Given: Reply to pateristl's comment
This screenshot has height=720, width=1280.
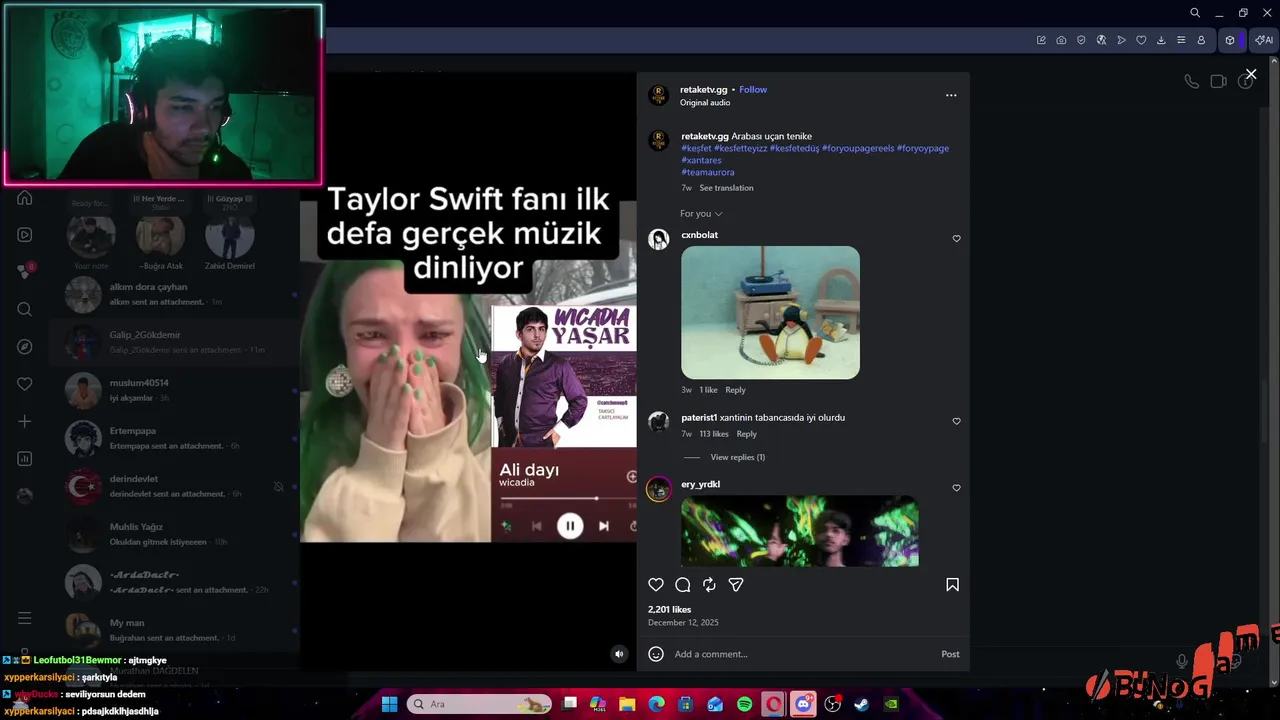Looking at the screenshot, I should coord(746,434).
